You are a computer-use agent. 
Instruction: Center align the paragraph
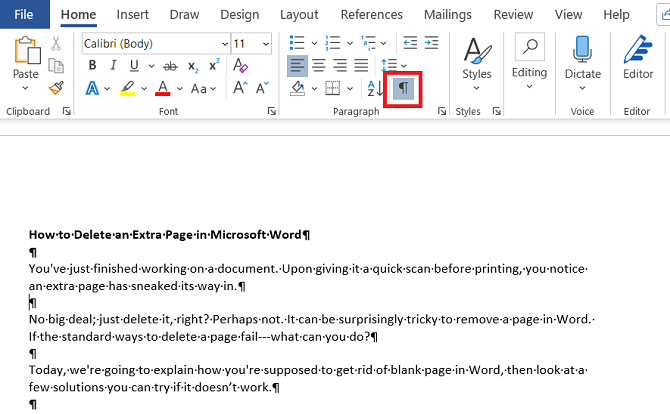coord(320,66)
